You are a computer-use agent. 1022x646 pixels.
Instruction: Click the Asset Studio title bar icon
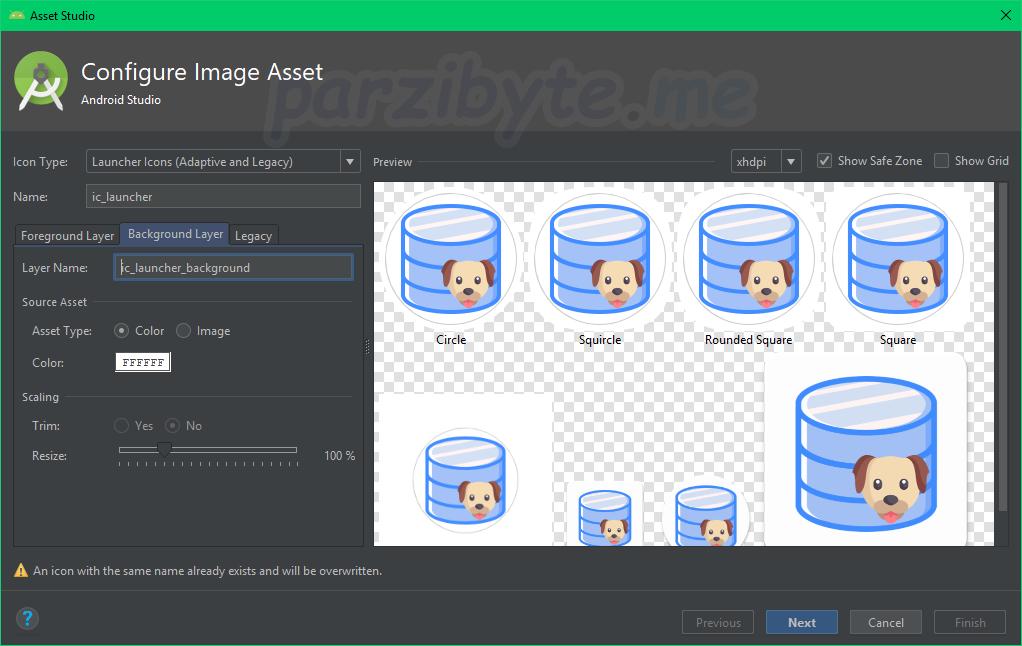[x=17, y=15]
